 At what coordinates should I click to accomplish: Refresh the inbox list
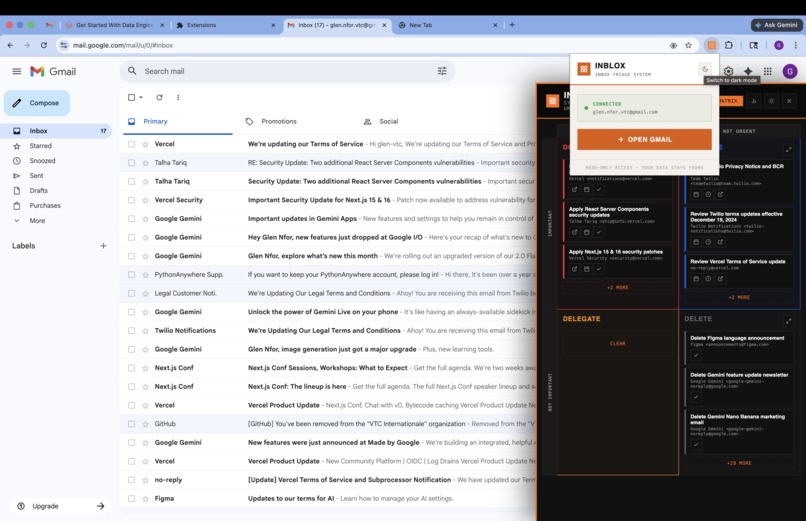(x=159, y=97)
